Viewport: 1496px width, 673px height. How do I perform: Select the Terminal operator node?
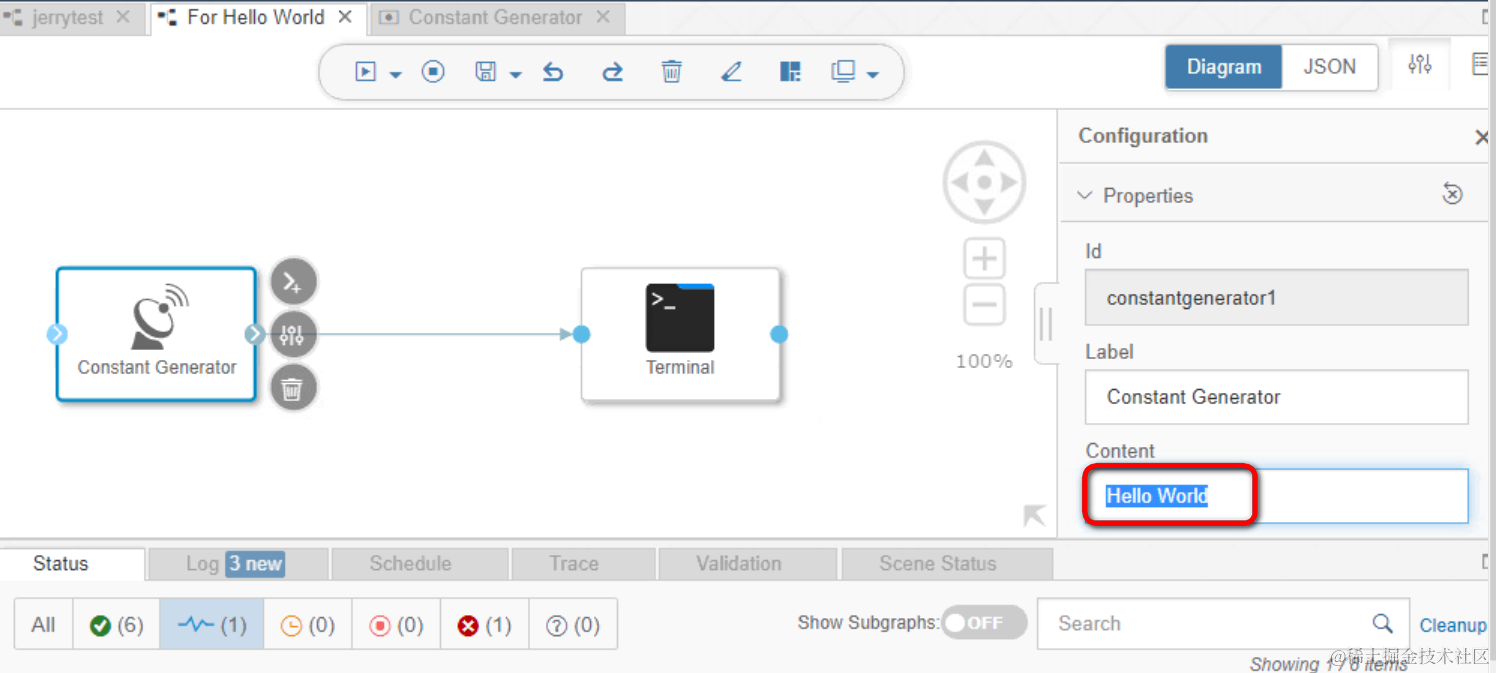click(680, 334)
